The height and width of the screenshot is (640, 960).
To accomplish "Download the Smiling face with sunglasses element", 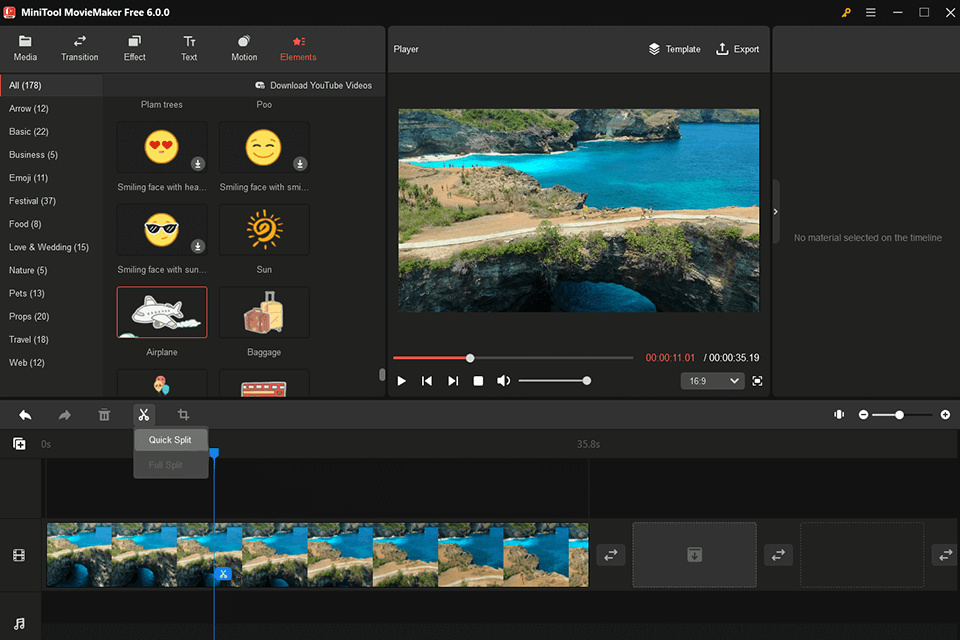I will (x=198, y=246).
